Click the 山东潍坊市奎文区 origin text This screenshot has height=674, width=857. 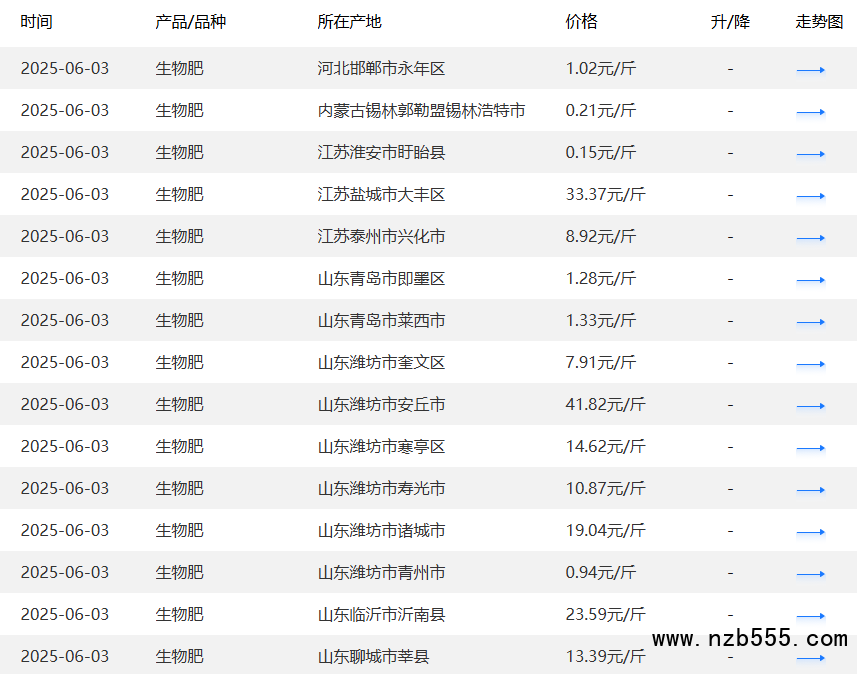(381, 362)
